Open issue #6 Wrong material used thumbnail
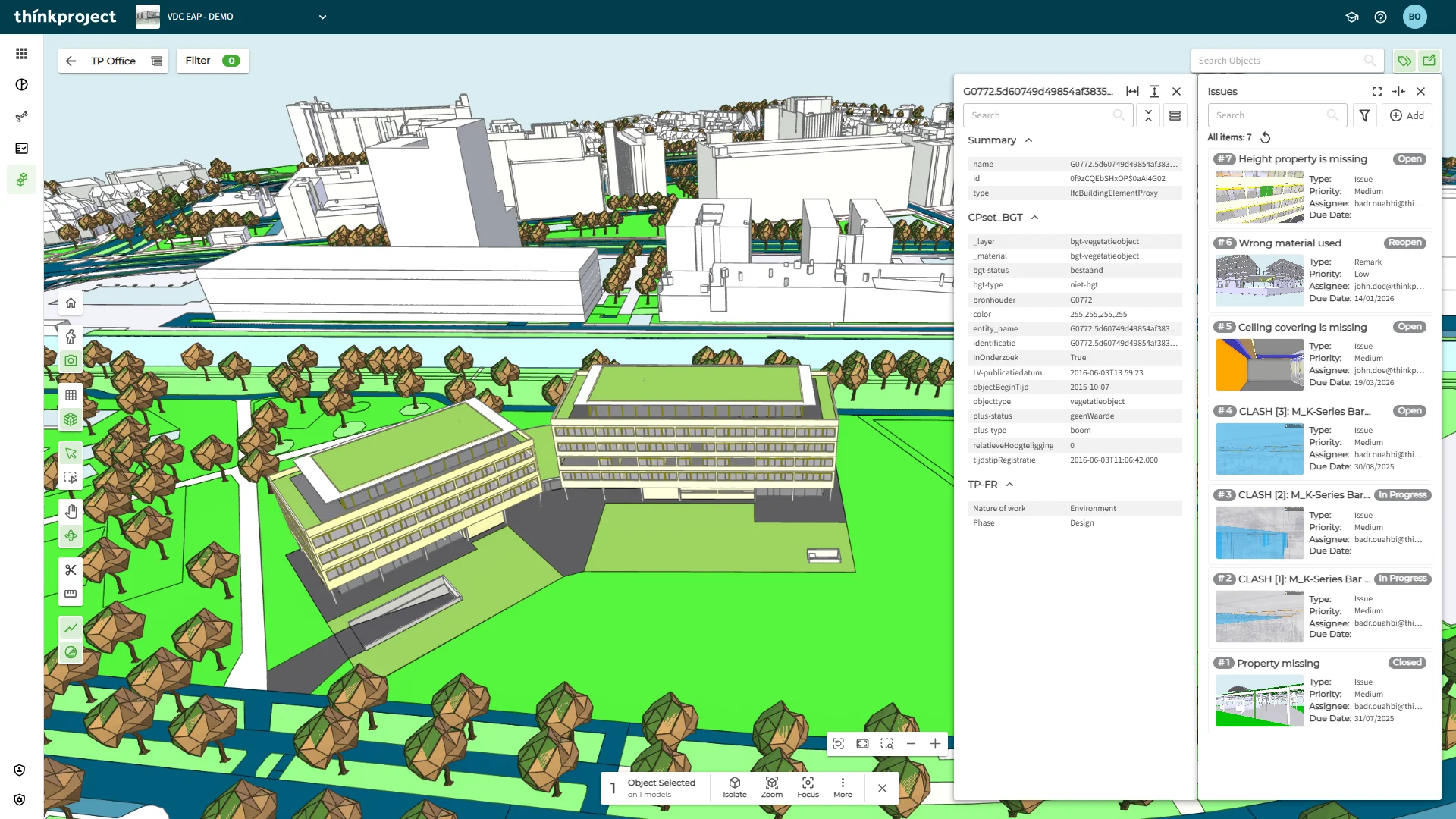Screen dimensions: 1456x819 coord(1259,281)
